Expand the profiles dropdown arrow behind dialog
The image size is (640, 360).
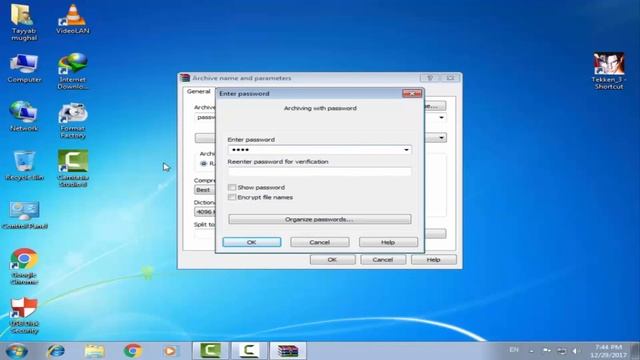pyautogui.click(x=441, y=138)
